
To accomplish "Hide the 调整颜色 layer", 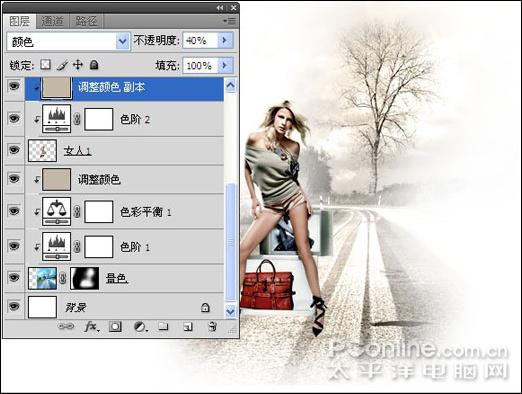I will pos(14,179).
